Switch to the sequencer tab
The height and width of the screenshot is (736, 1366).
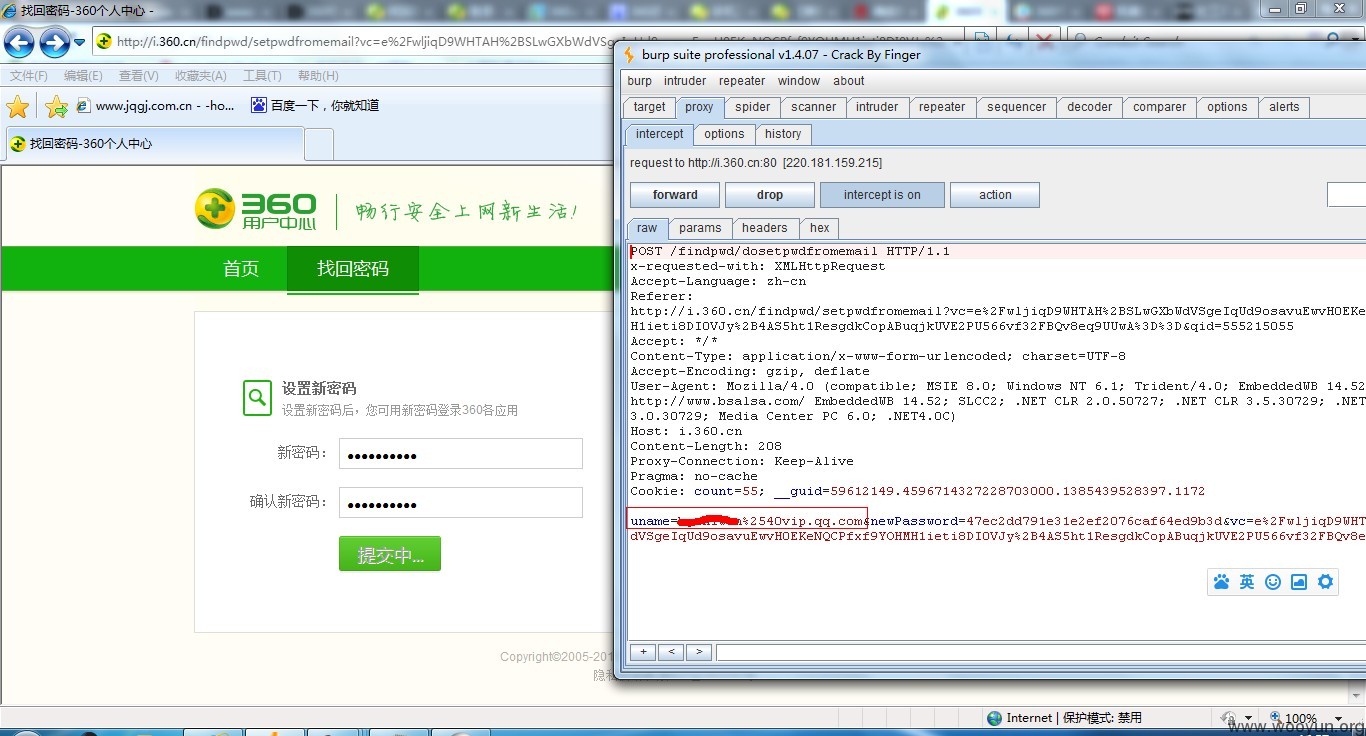point(1017,107)
